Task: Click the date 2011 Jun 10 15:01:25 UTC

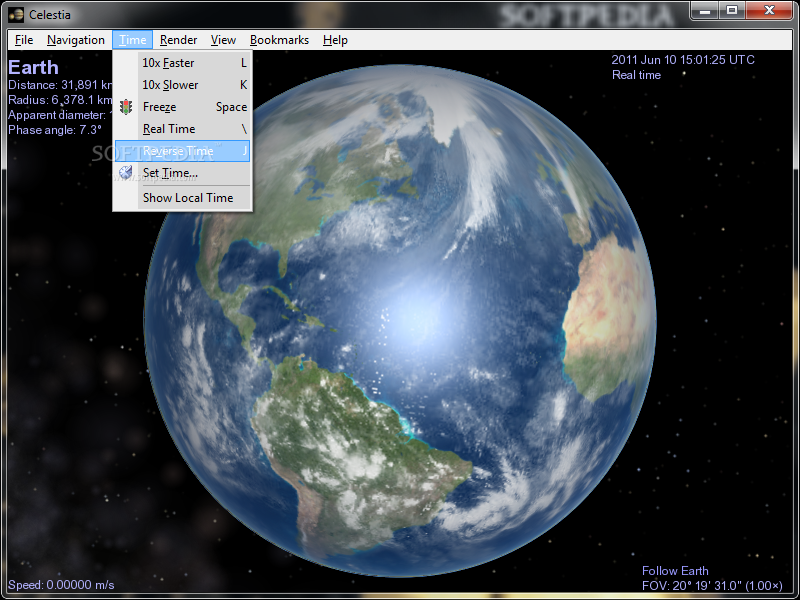Action: [683, 60]
